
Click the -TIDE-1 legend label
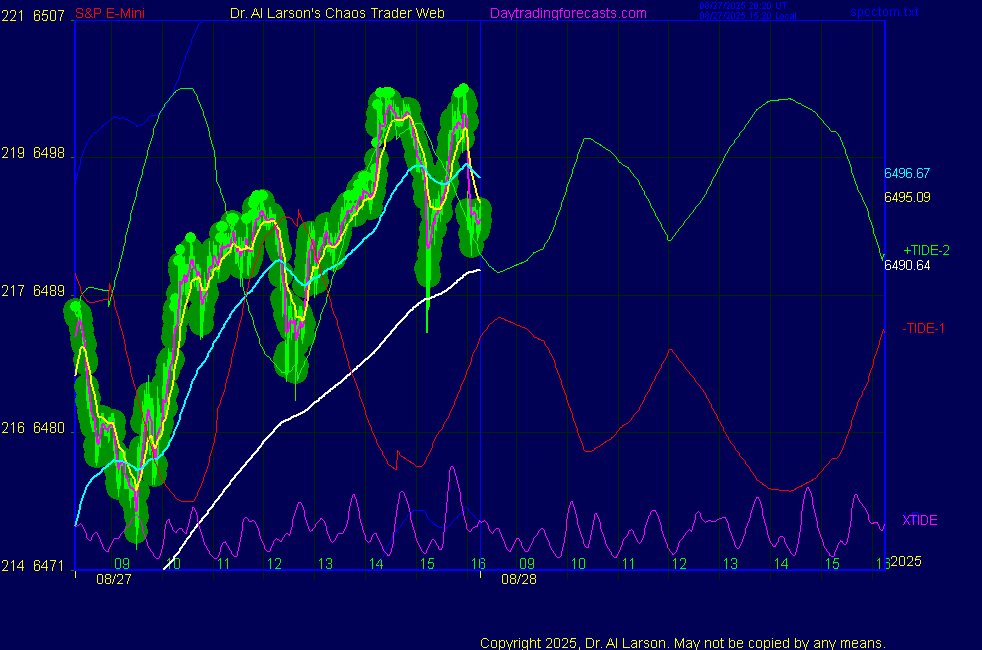pos(923,328)
